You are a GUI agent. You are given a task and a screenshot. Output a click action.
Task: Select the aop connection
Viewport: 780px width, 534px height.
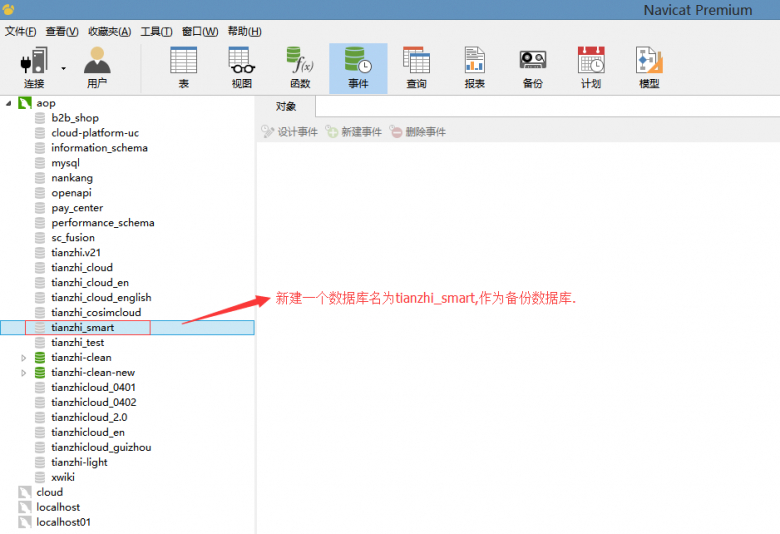coord(46,103)
